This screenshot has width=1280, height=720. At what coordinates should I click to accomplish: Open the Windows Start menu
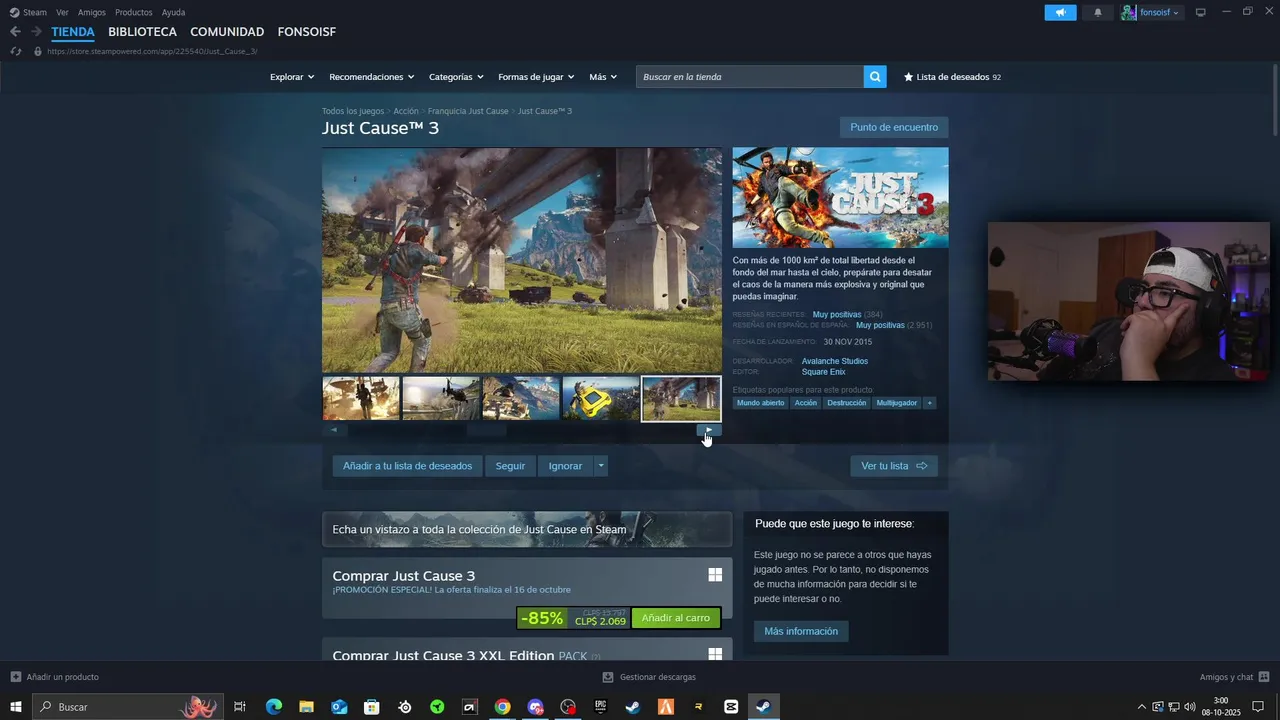(16, 707)
